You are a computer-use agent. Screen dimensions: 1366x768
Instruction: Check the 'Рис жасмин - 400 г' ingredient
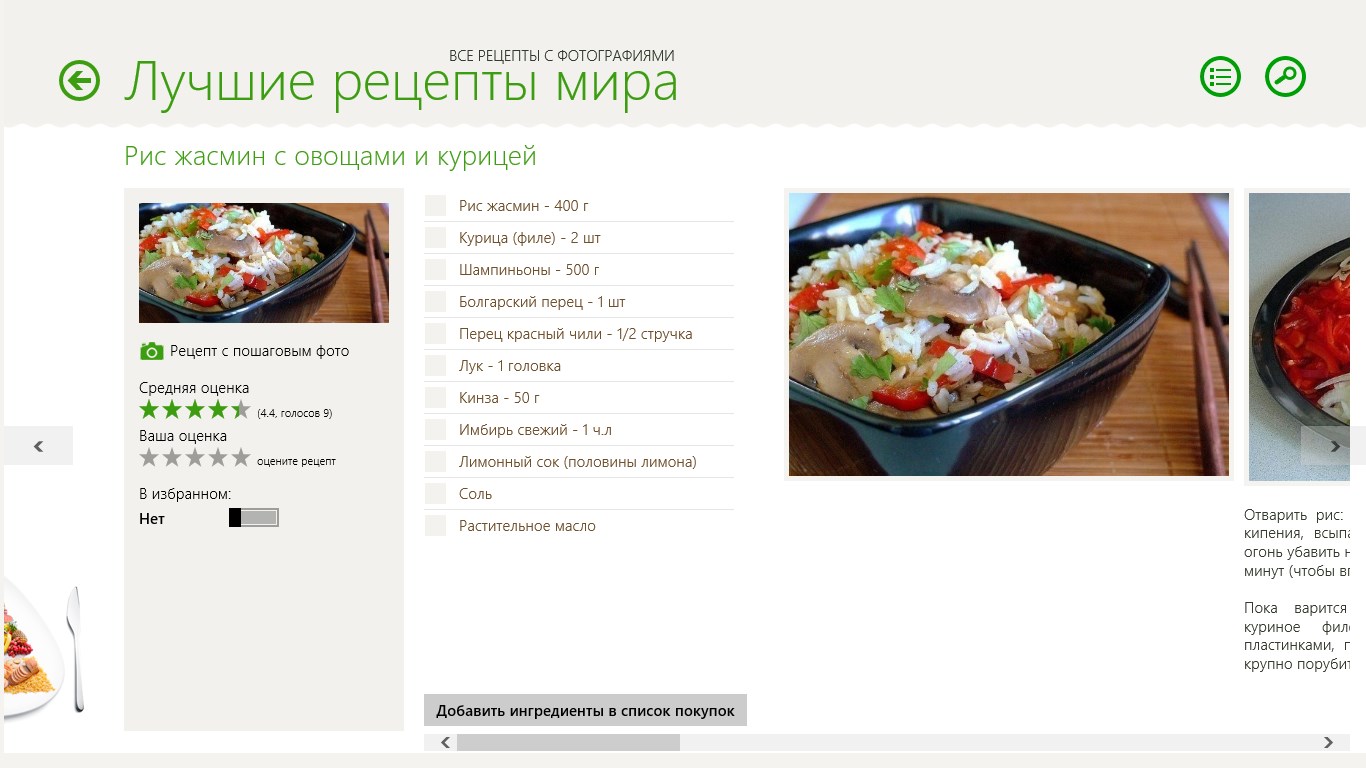tap(435, 206)
